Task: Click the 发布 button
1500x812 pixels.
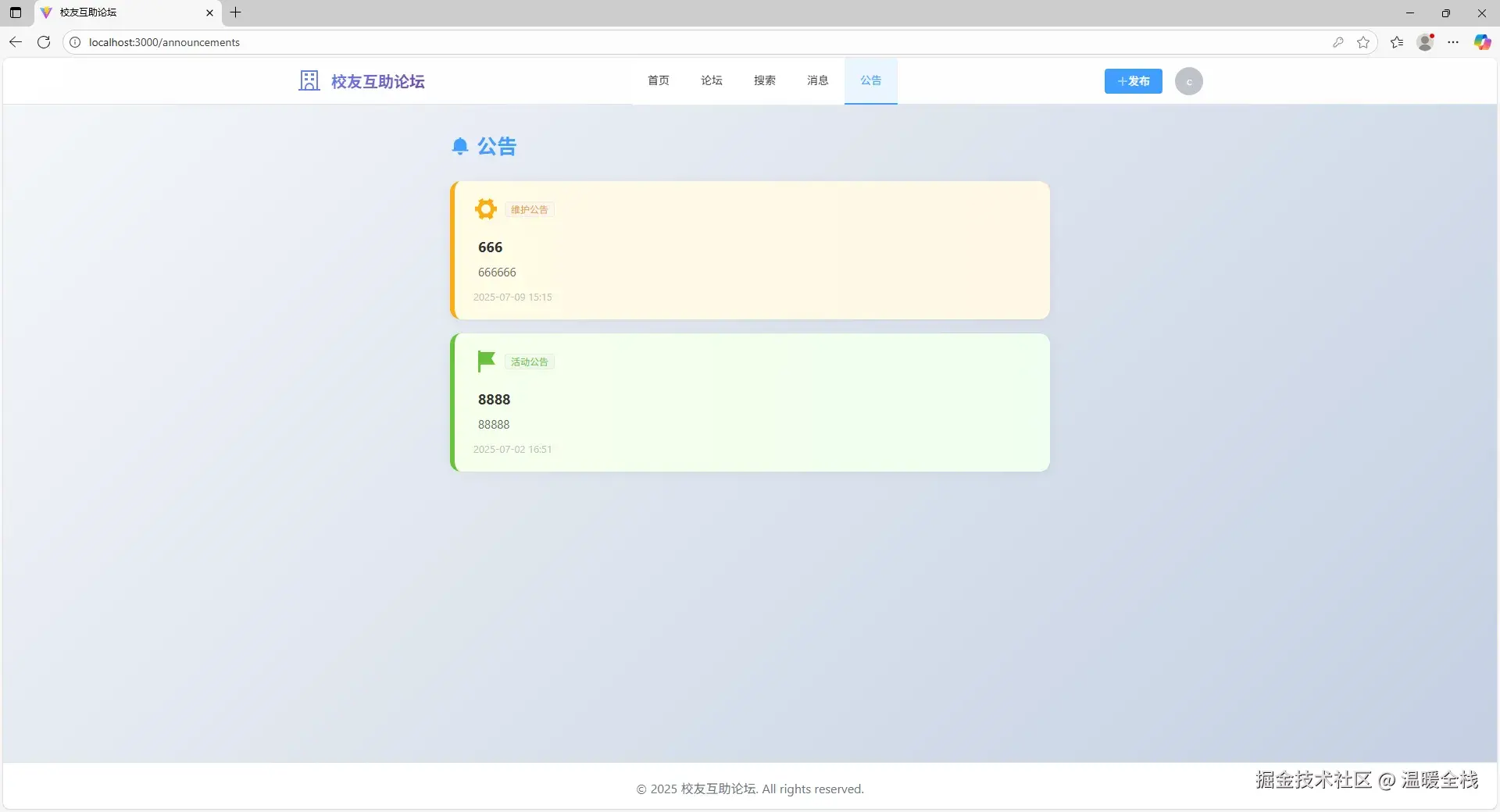Action: coord(1134,81)
